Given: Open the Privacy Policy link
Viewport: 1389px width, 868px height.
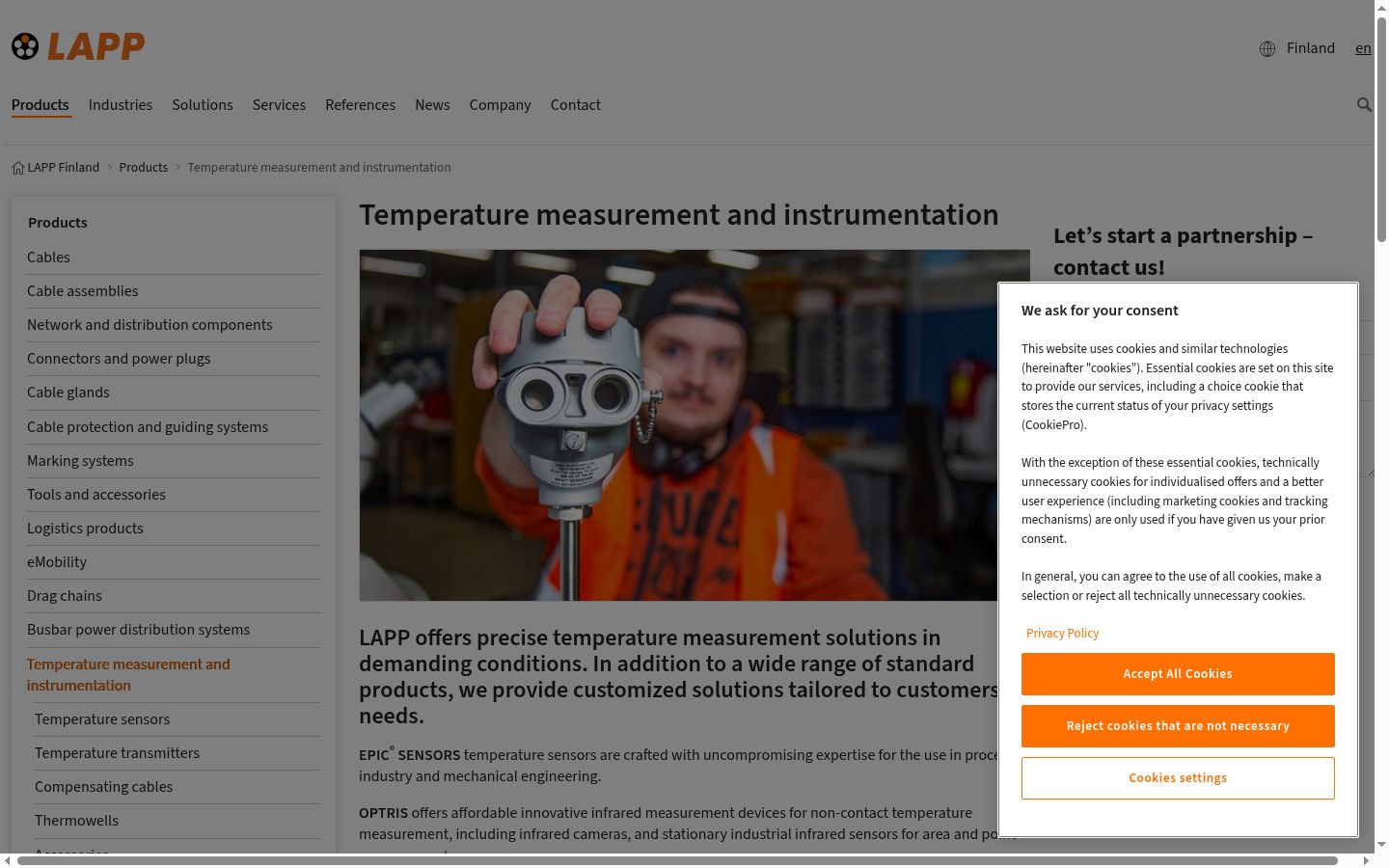Looking at the screenshot, I should tap(1062, 634).
